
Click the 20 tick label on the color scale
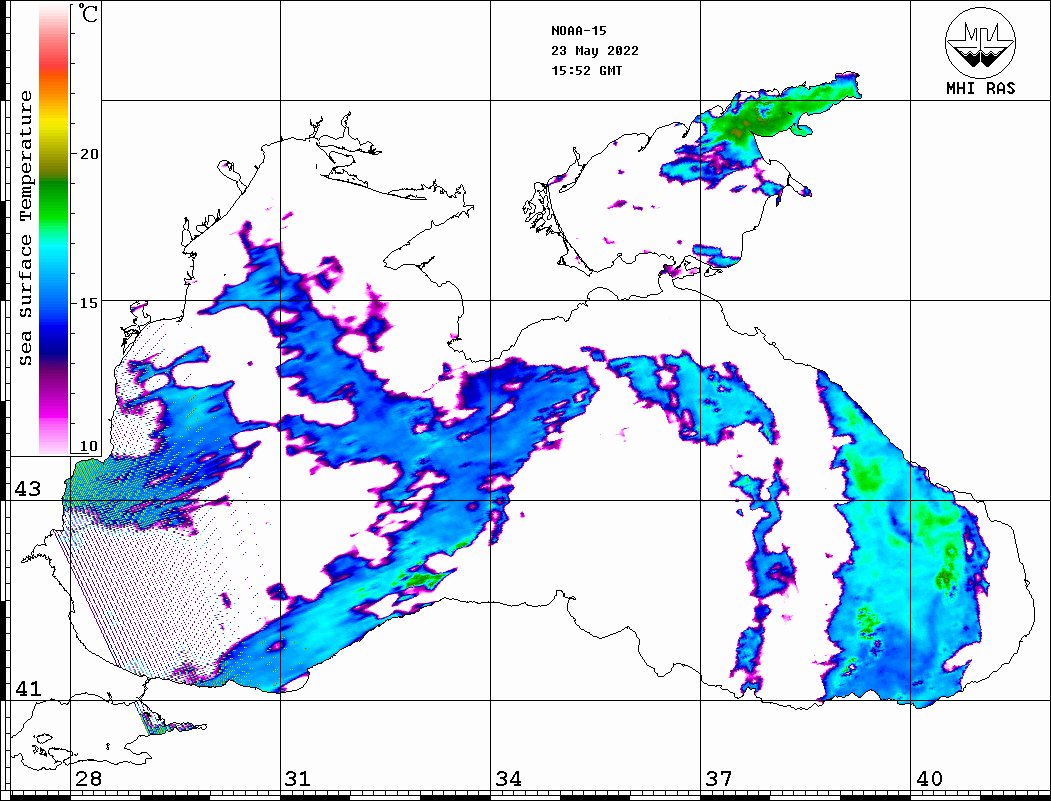[88, 154]
